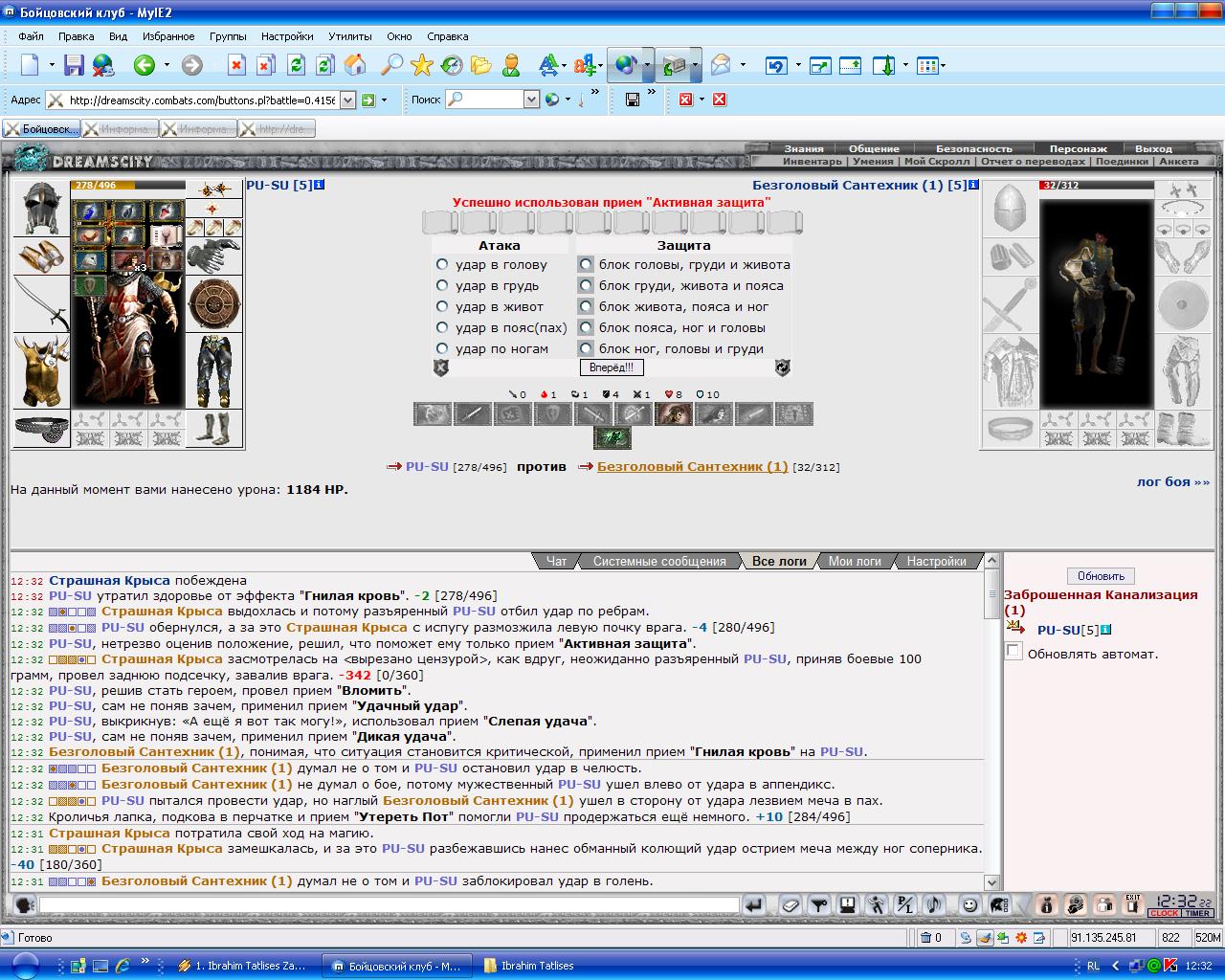Enable 'Обновлять автомат.' checkbox
Viewport: 1225px width, 980px height.
click(1013, 652)
